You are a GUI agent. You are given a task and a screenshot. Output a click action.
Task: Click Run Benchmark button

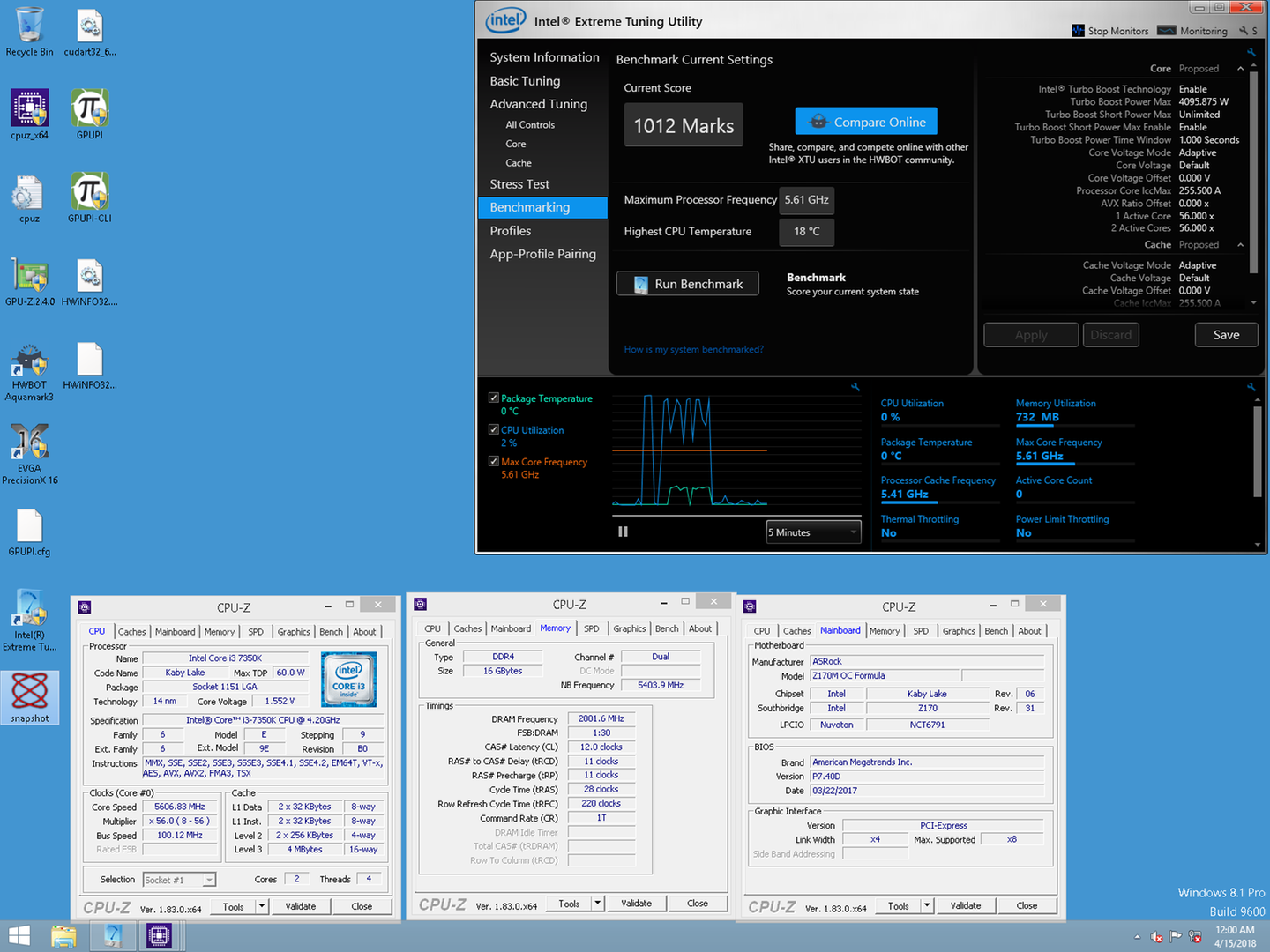688,284
